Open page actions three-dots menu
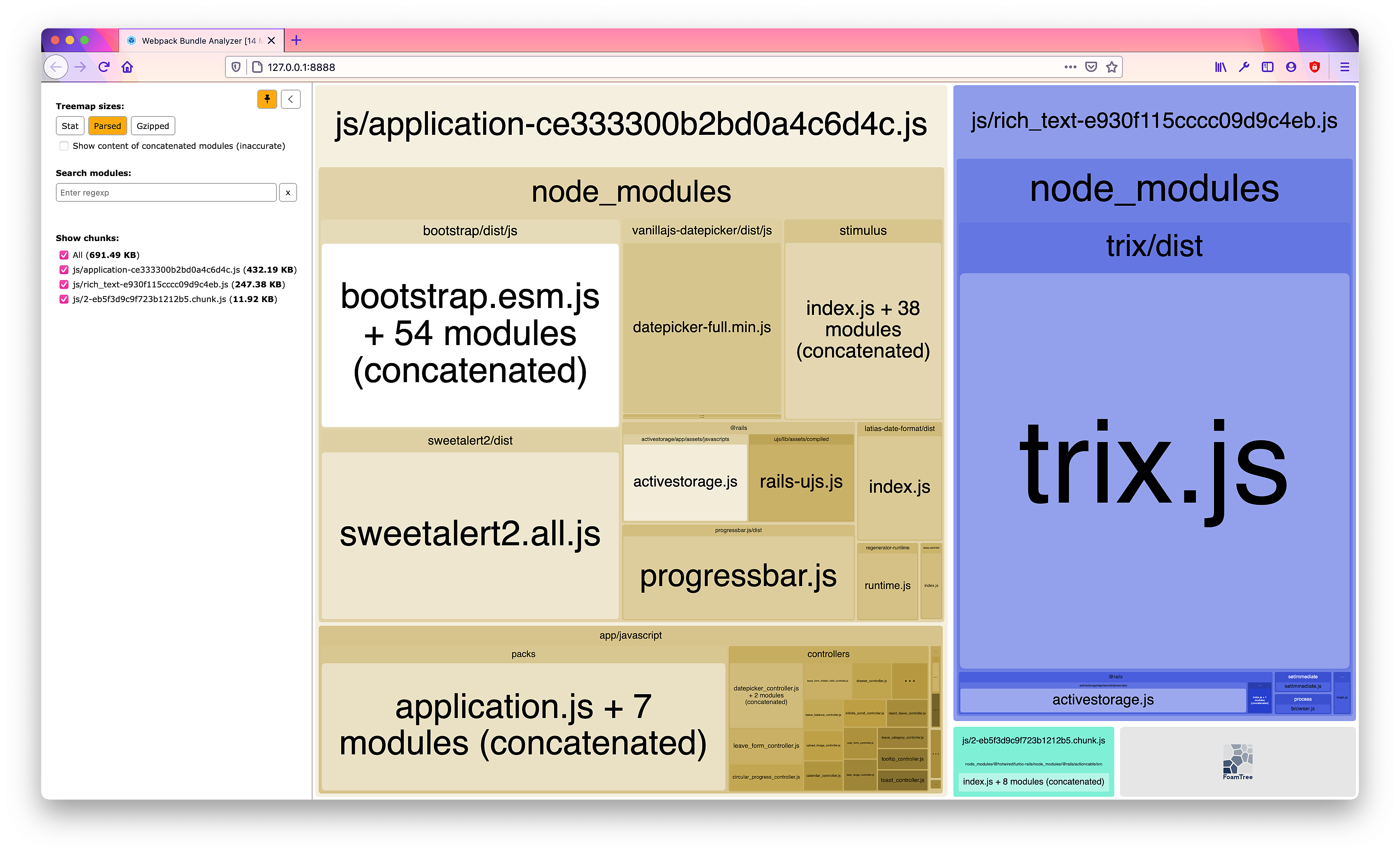This screenshot has height=854, width=1400. click(x=1071, y=67)
